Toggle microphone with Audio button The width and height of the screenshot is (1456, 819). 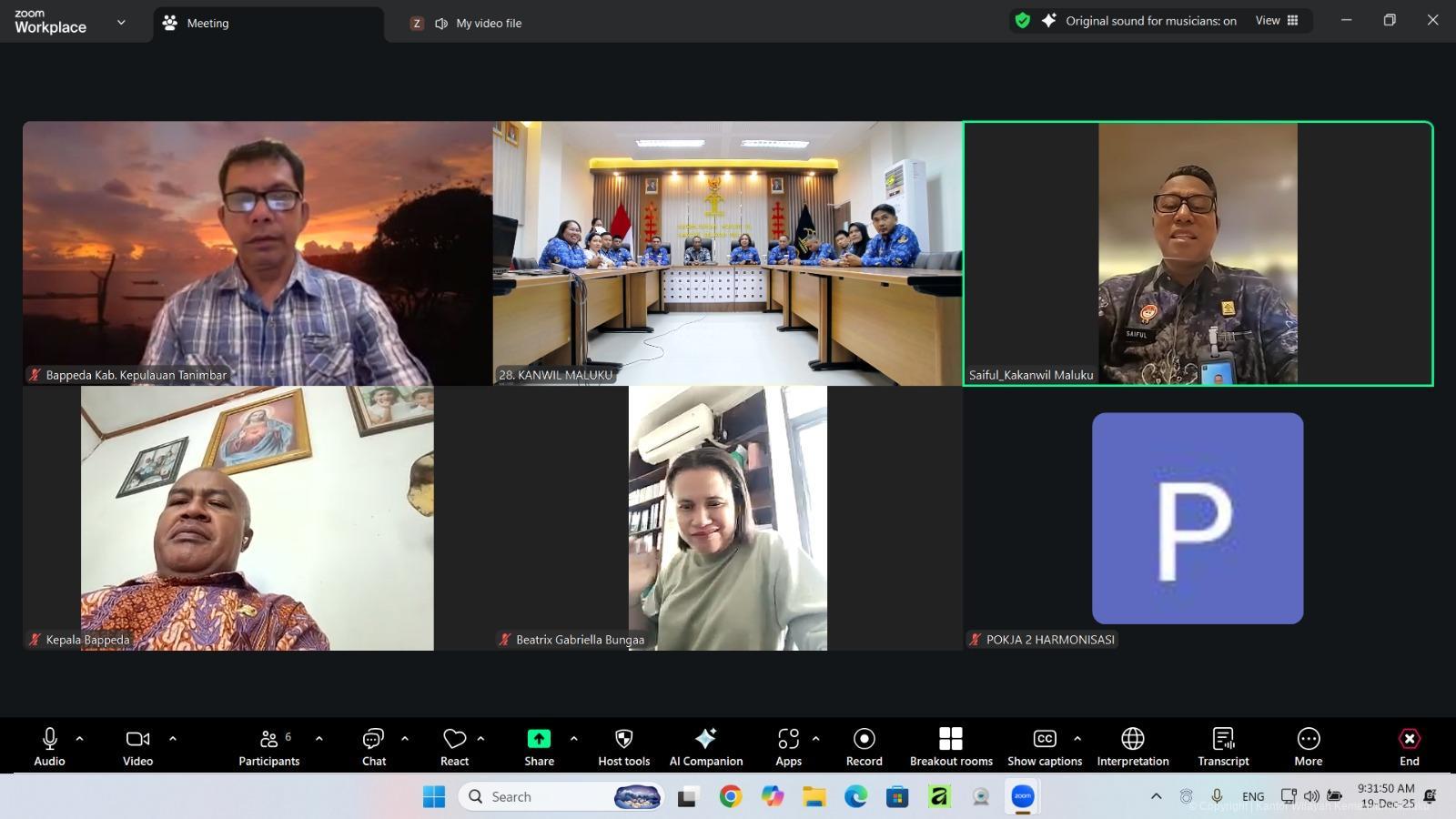(50, 746)
